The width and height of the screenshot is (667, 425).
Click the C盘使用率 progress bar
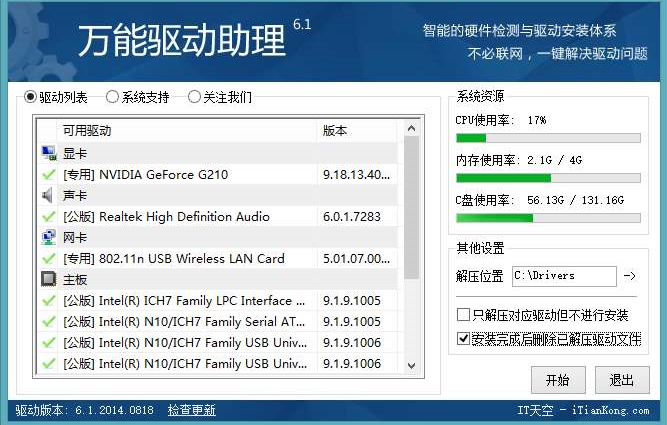[x=548, y=218]
